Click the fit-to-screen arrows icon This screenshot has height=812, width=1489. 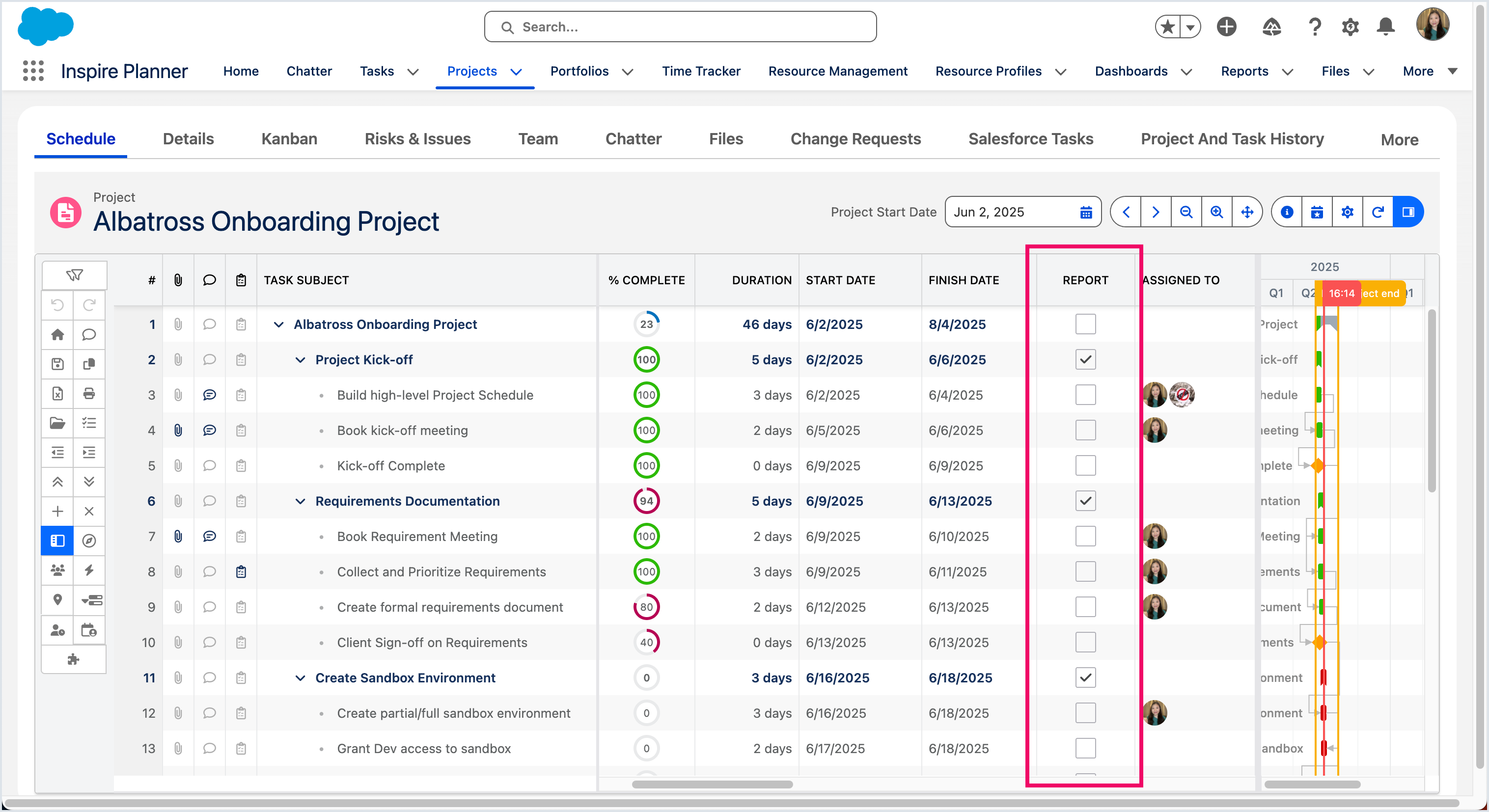pyautogui.click(x=1247, y=212)
